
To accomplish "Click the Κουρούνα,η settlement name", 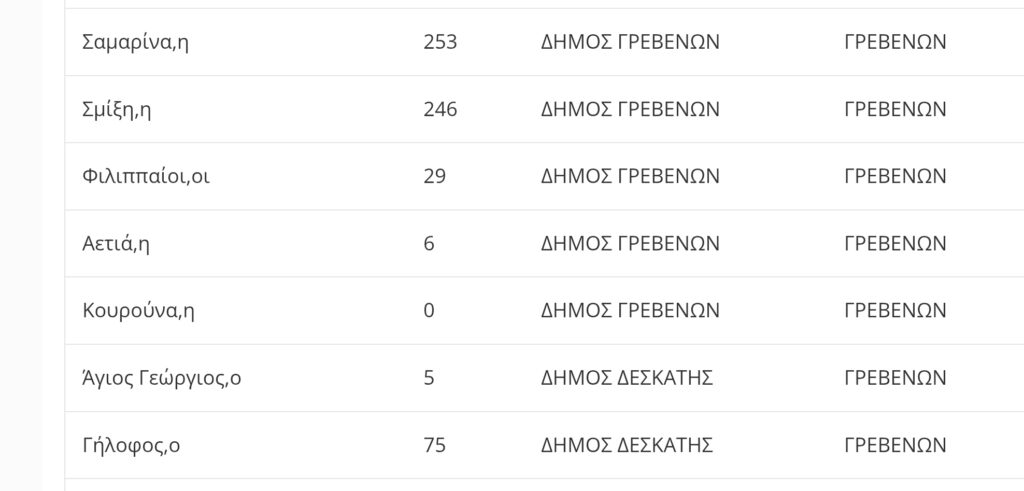I will (138, 310).
